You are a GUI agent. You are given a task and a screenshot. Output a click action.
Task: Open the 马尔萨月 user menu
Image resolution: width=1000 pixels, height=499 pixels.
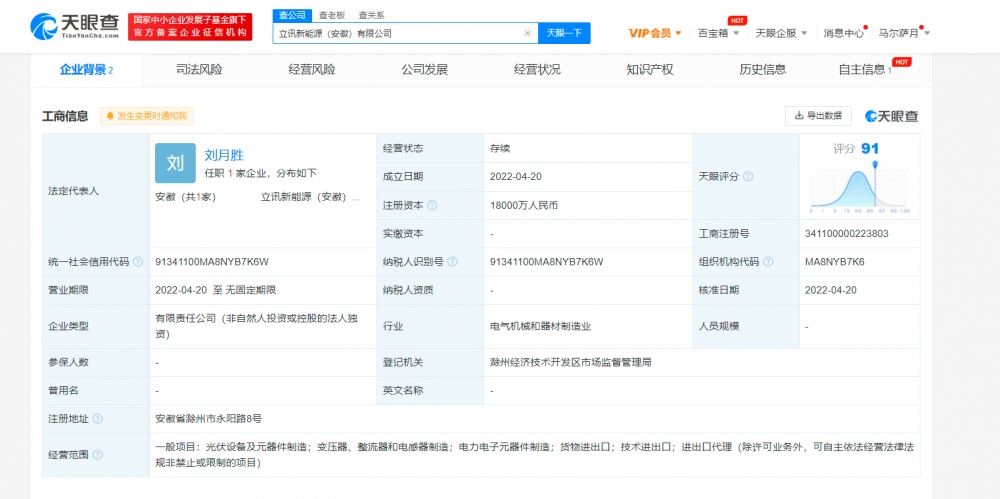[x=904, y=33]
